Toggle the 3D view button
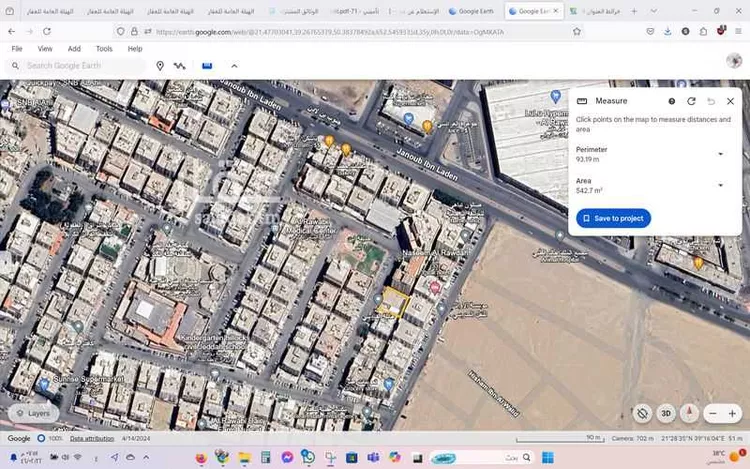 [x=666, y=413]
